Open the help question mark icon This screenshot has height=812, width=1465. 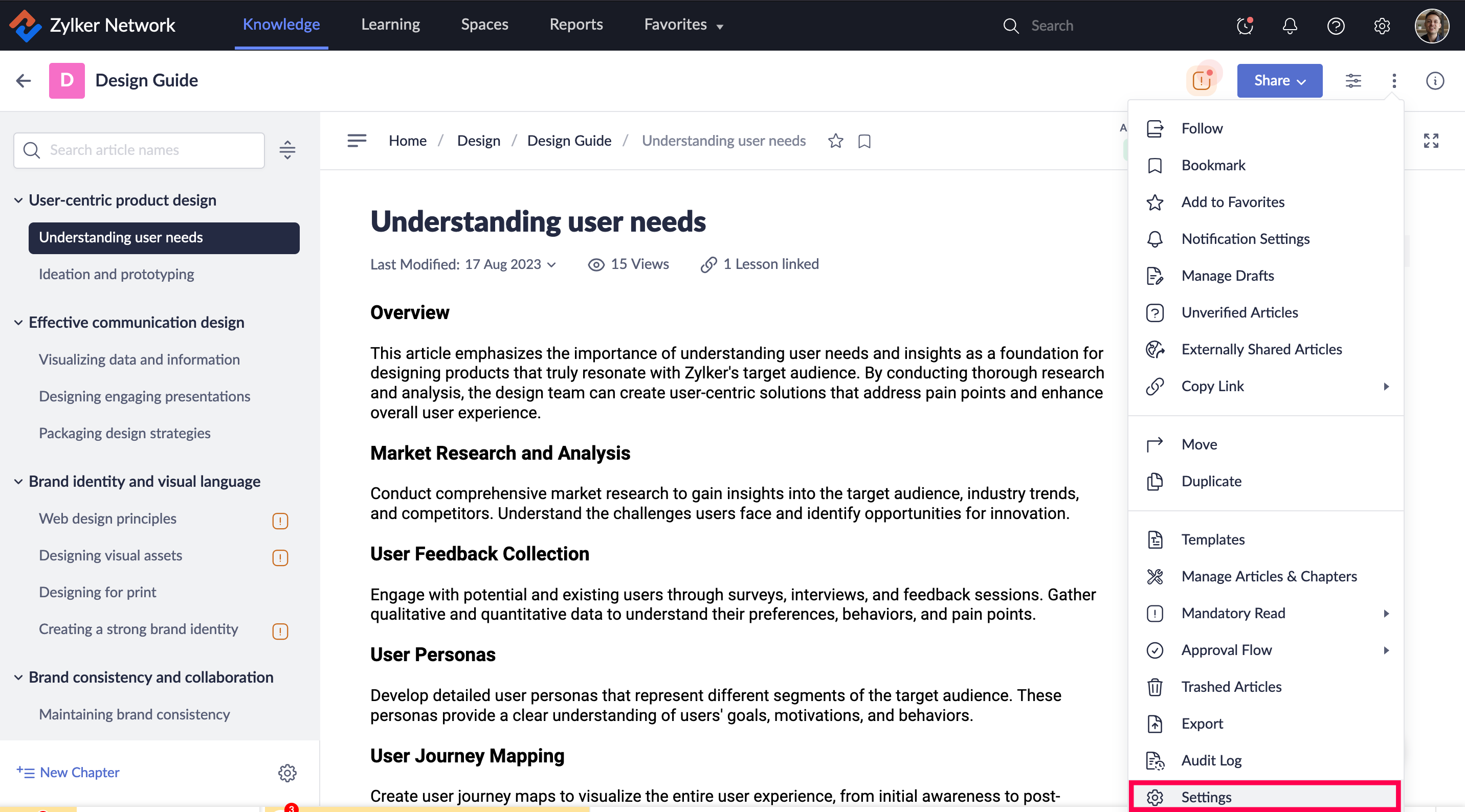pyautogui.click(x=1336, y=26)
